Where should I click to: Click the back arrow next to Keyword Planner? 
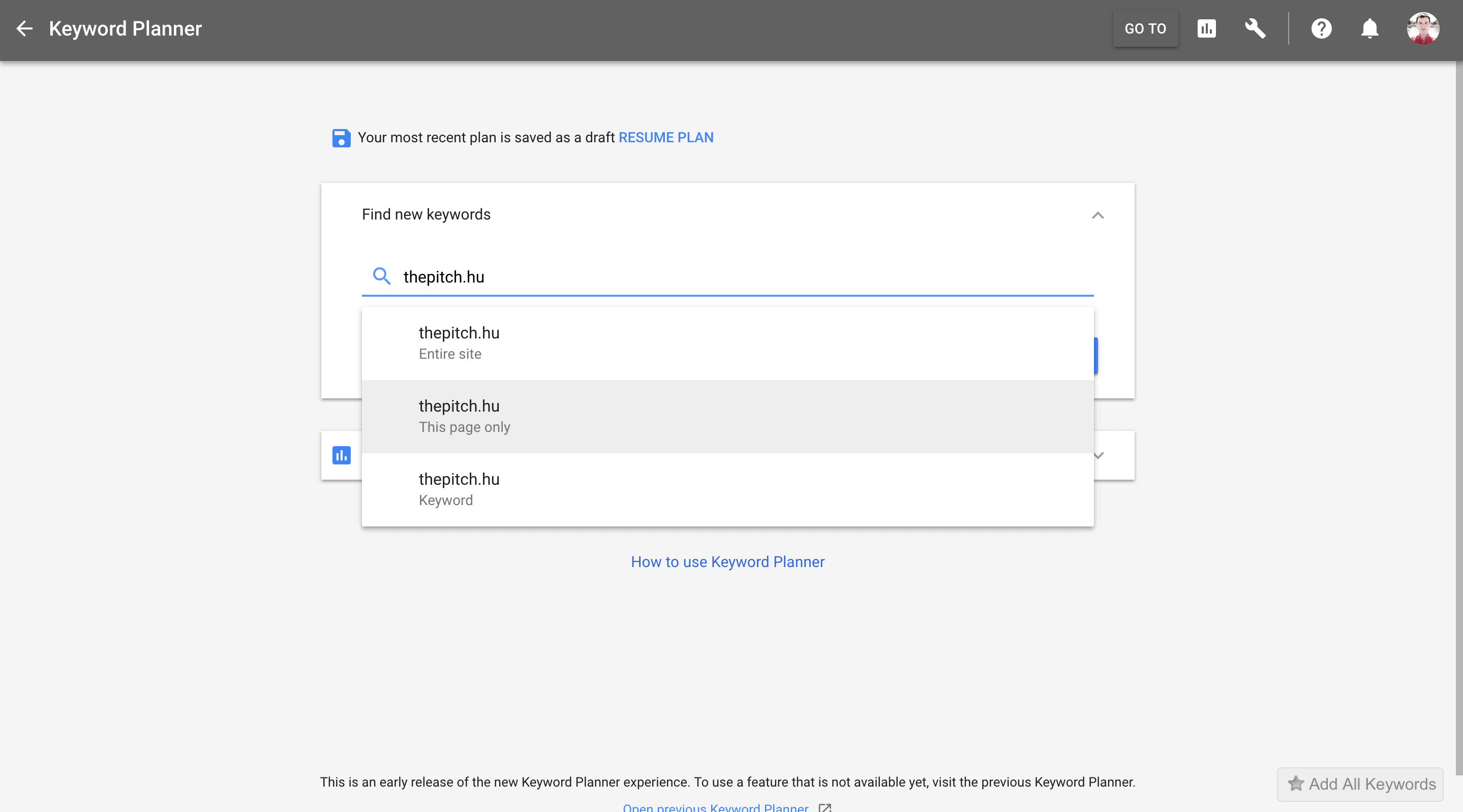tap(24, 28)
